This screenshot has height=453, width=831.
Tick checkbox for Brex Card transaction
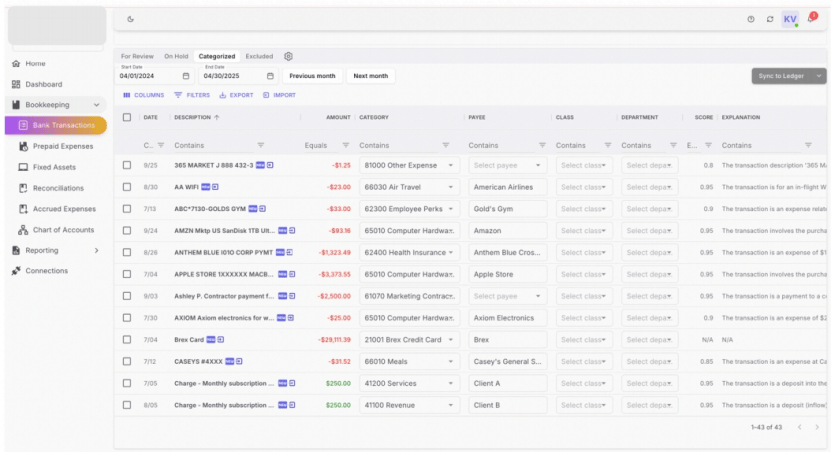coord(127,340)
